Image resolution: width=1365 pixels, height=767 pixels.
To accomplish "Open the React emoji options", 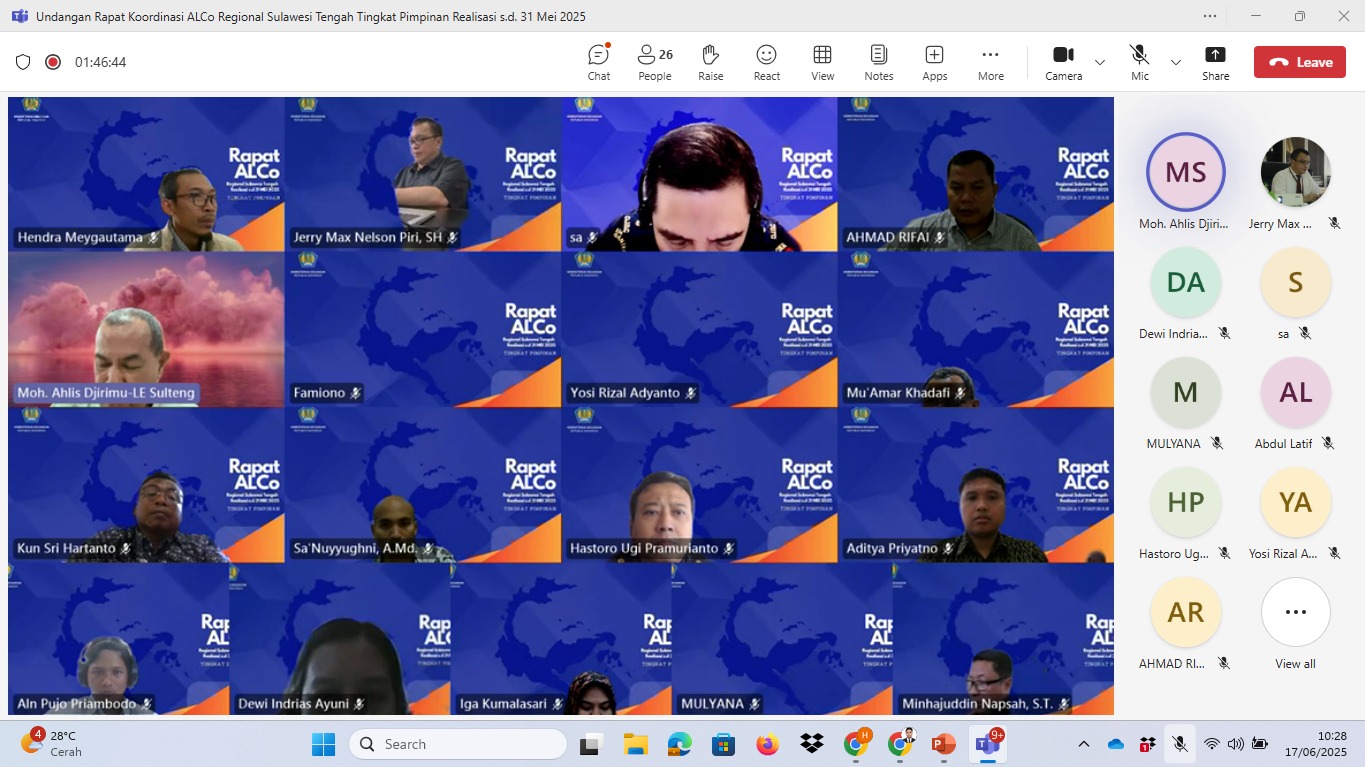I will [767, 62].
